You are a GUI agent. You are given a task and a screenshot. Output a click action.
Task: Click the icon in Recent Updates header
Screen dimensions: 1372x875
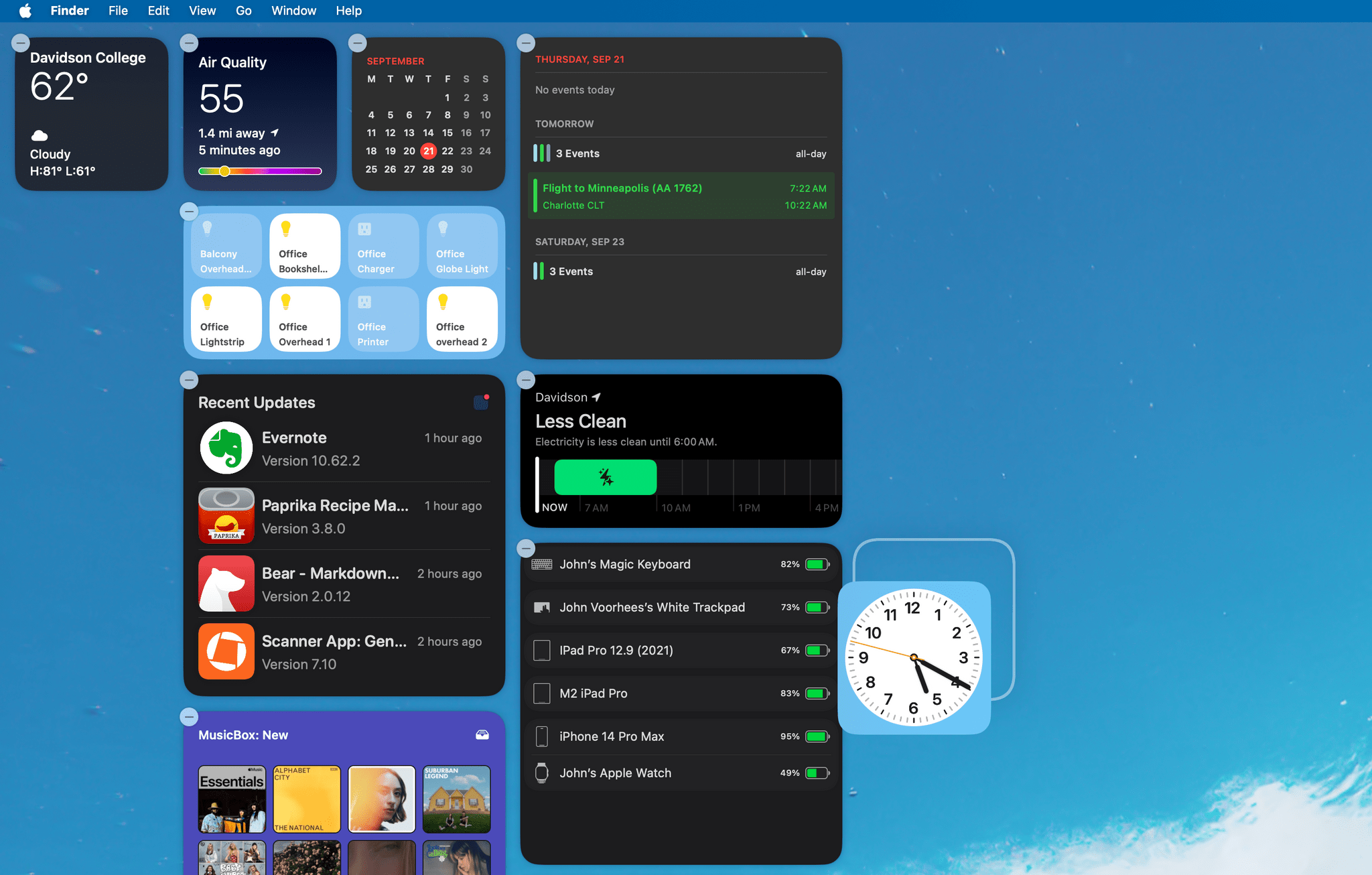click(481, 401)
